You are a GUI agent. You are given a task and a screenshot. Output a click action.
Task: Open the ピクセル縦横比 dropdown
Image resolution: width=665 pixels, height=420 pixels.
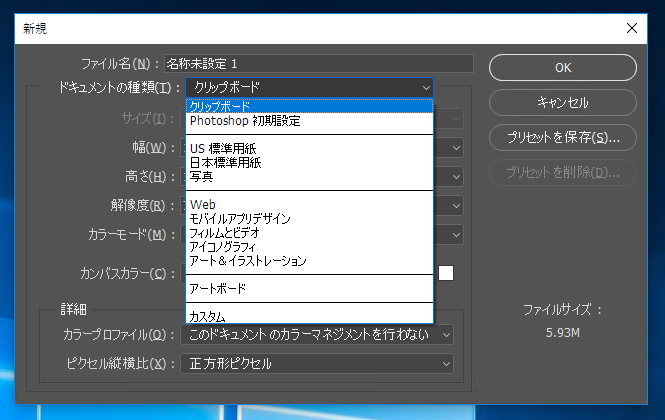tap(317, 364)
